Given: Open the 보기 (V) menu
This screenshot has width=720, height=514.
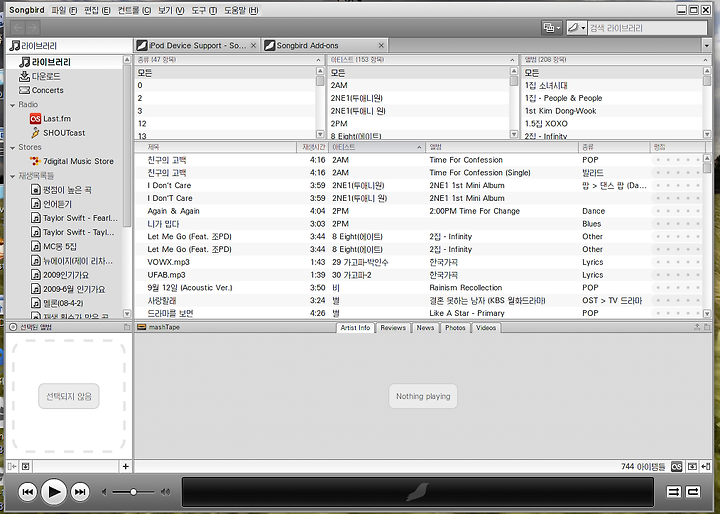Looking at the screenshot, I should click(x=171, y=10).
